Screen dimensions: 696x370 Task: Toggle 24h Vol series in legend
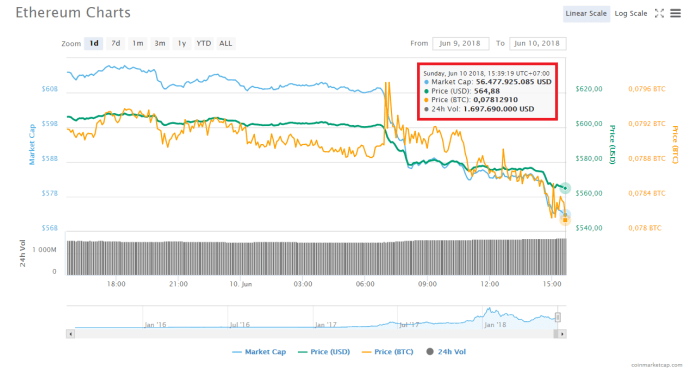(x=446, y=352)
